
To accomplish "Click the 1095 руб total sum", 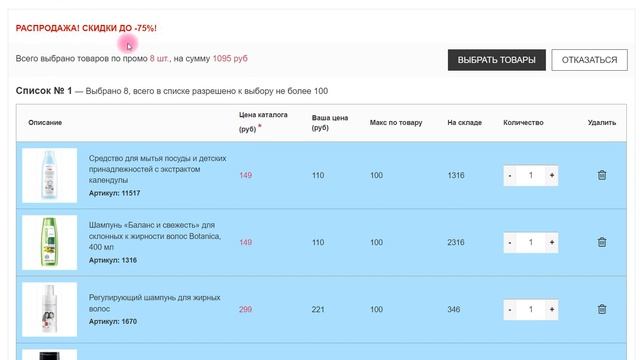I will click(x=230, y=58).
